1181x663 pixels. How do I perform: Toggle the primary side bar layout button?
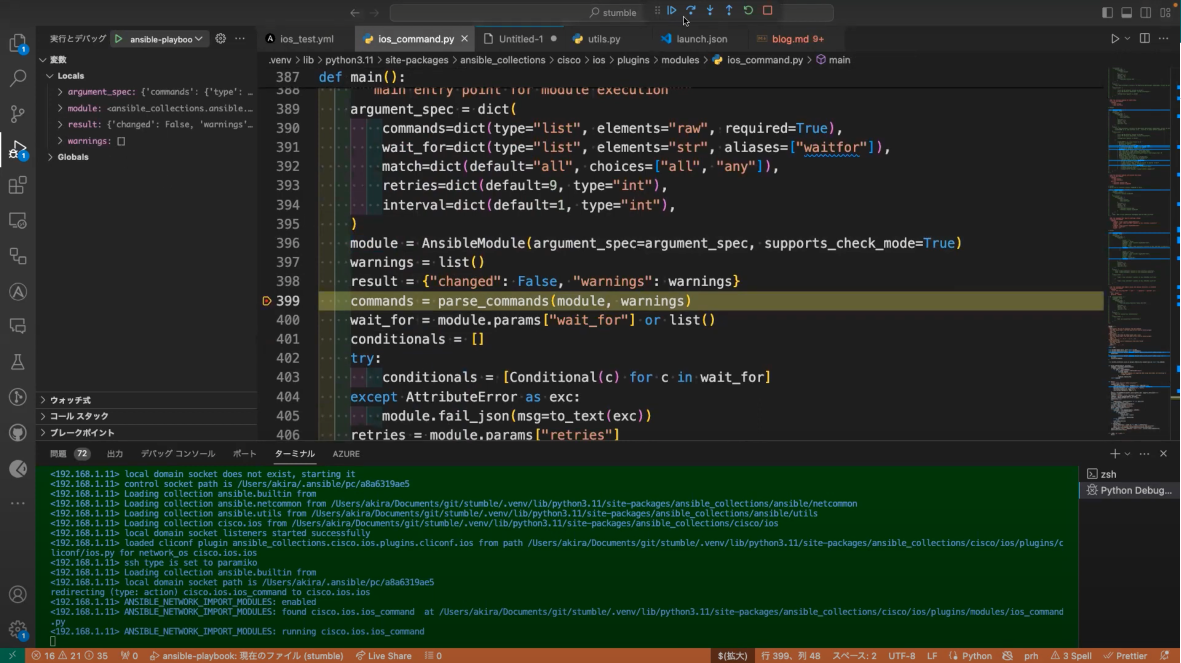point(1107,13)
